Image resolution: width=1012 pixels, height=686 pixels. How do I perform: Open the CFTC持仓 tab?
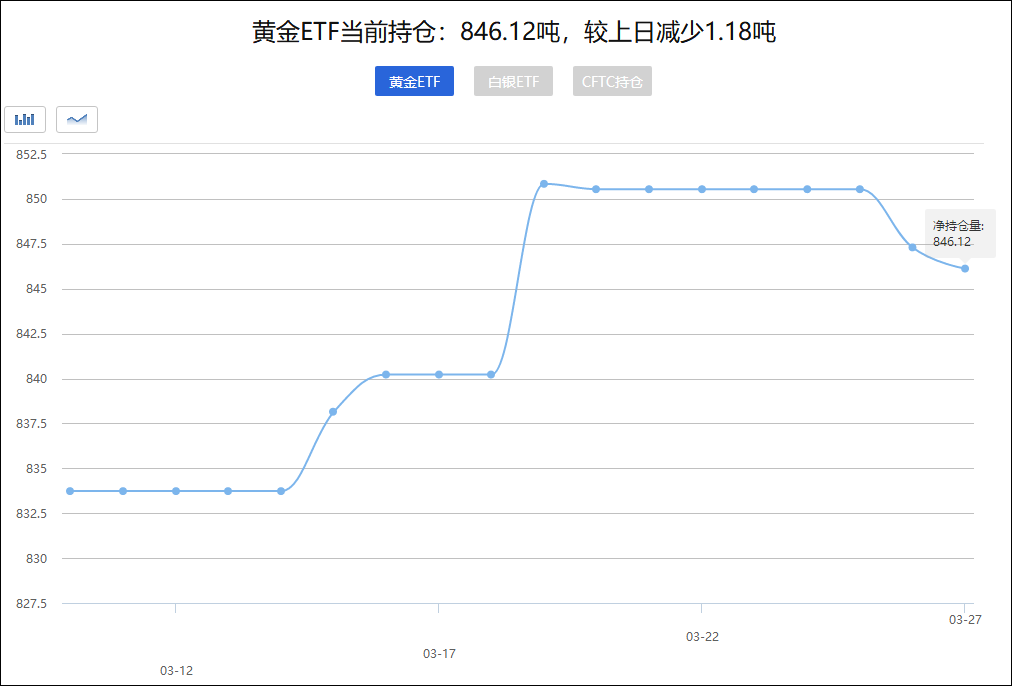coord(612,81)
